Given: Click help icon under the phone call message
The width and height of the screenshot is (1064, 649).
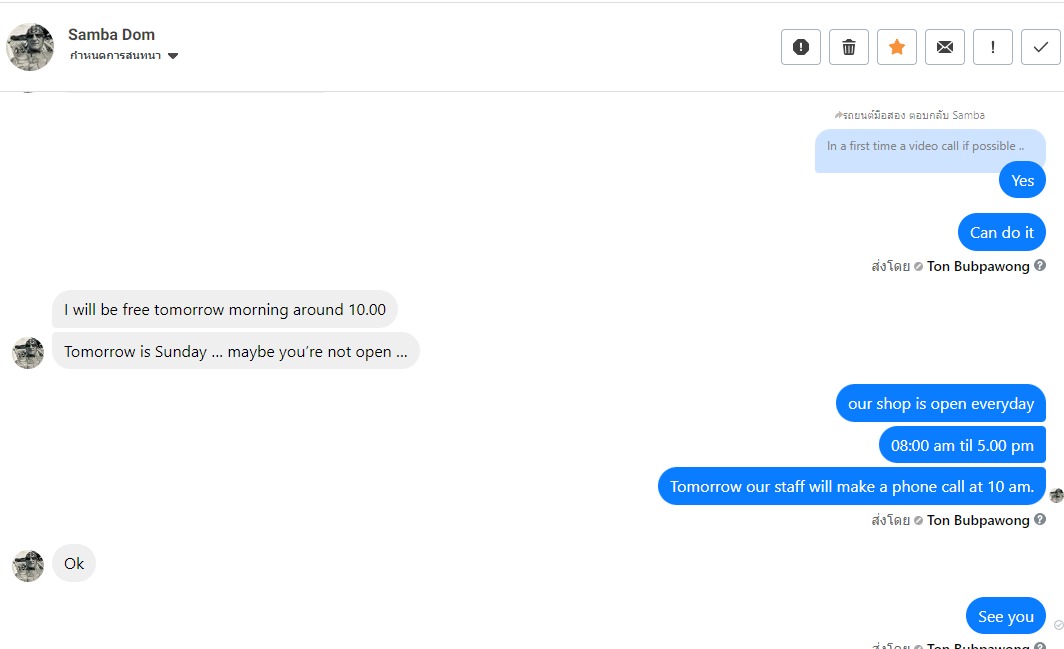Looking at the screenshot, I should pyautogui.click(x=1040, y=520).
